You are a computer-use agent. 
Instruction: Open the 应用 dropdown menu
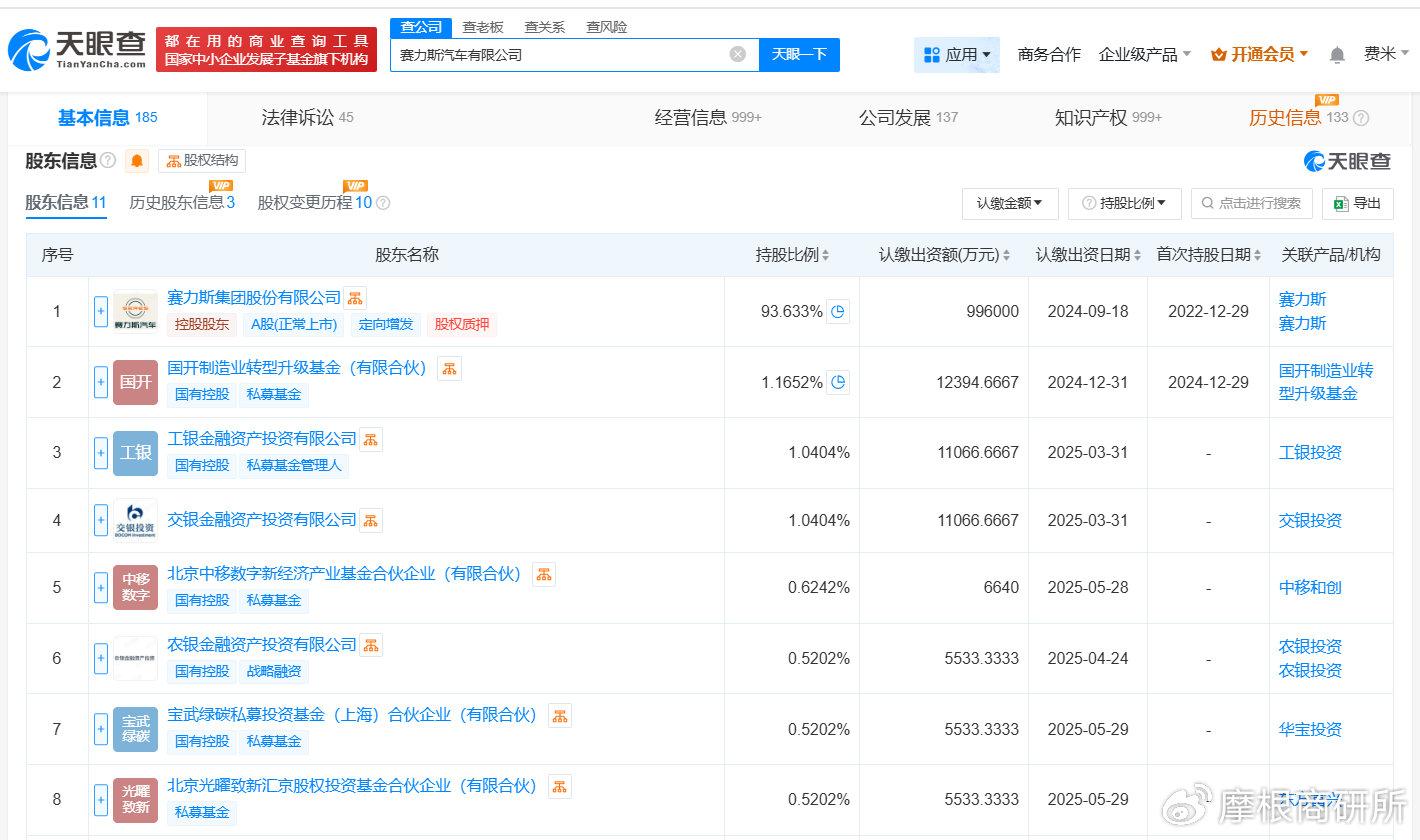point(957,55)
